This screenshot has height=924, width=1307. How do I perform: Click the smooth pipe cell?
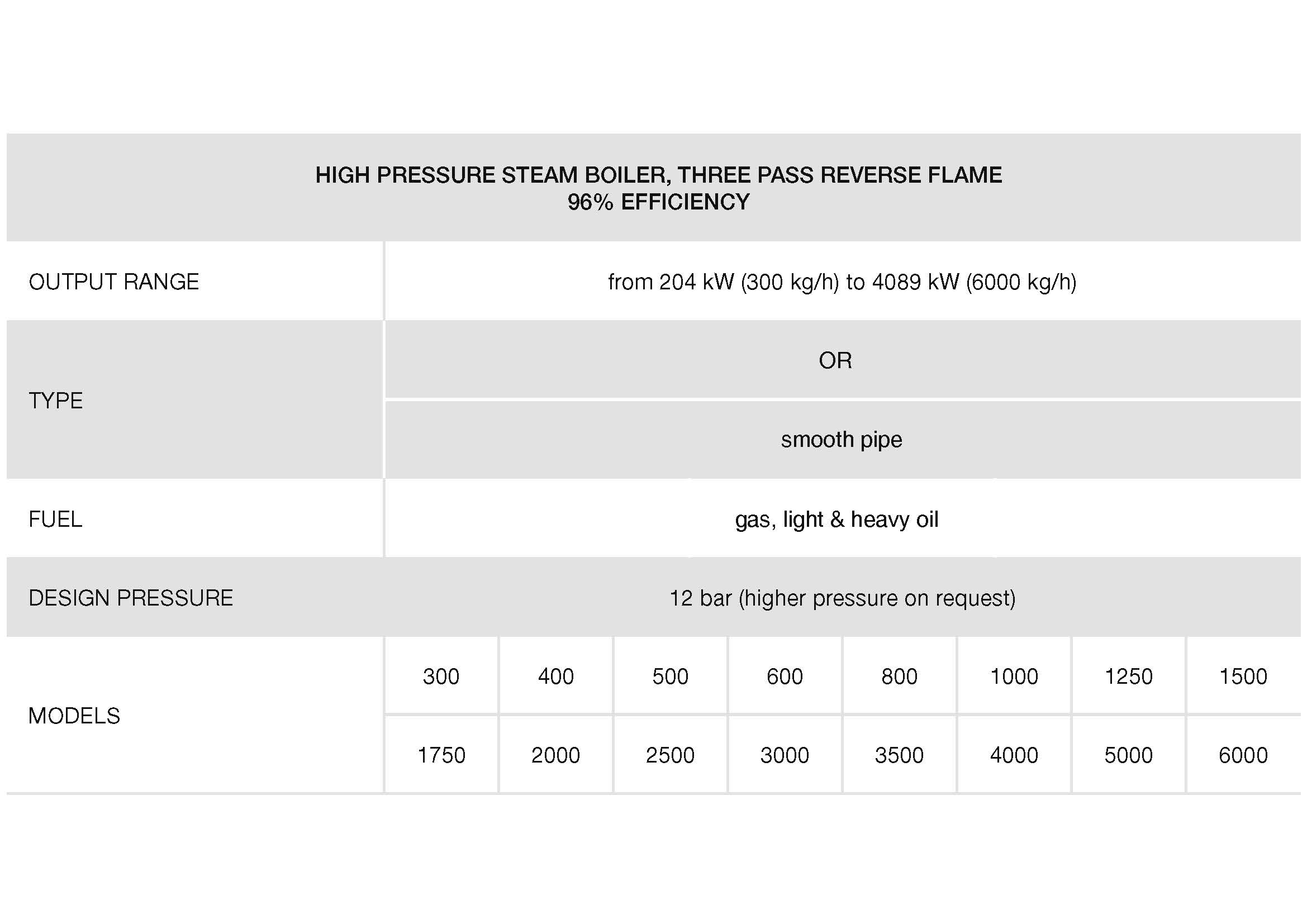pos(842,440)
